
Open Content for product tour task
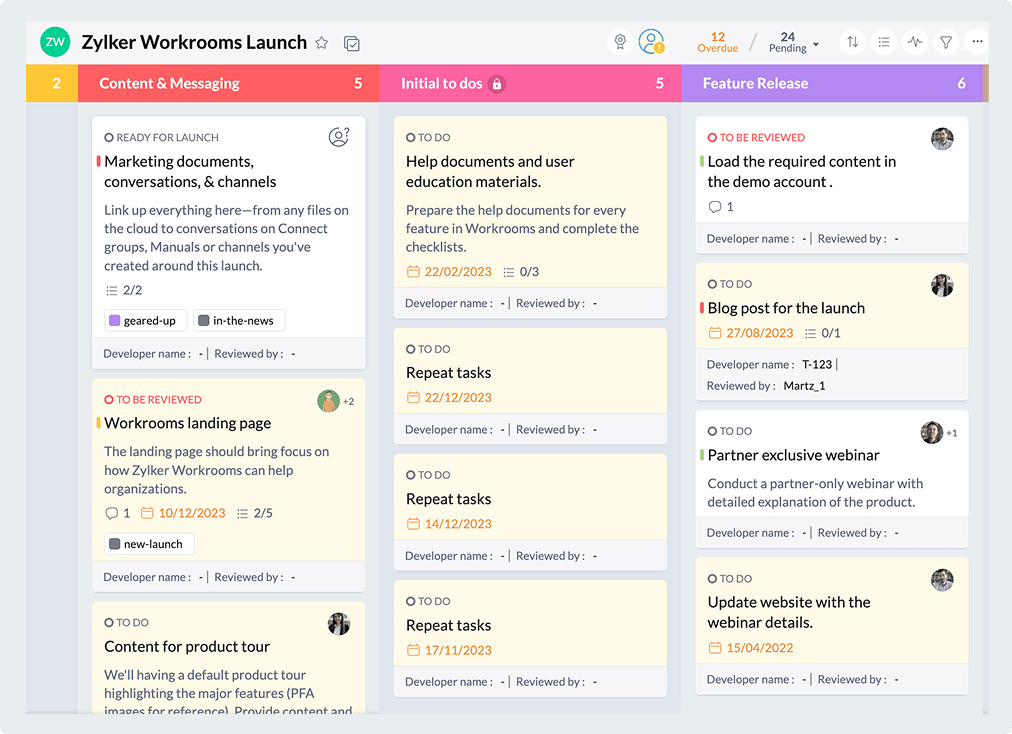pos(187,647)
